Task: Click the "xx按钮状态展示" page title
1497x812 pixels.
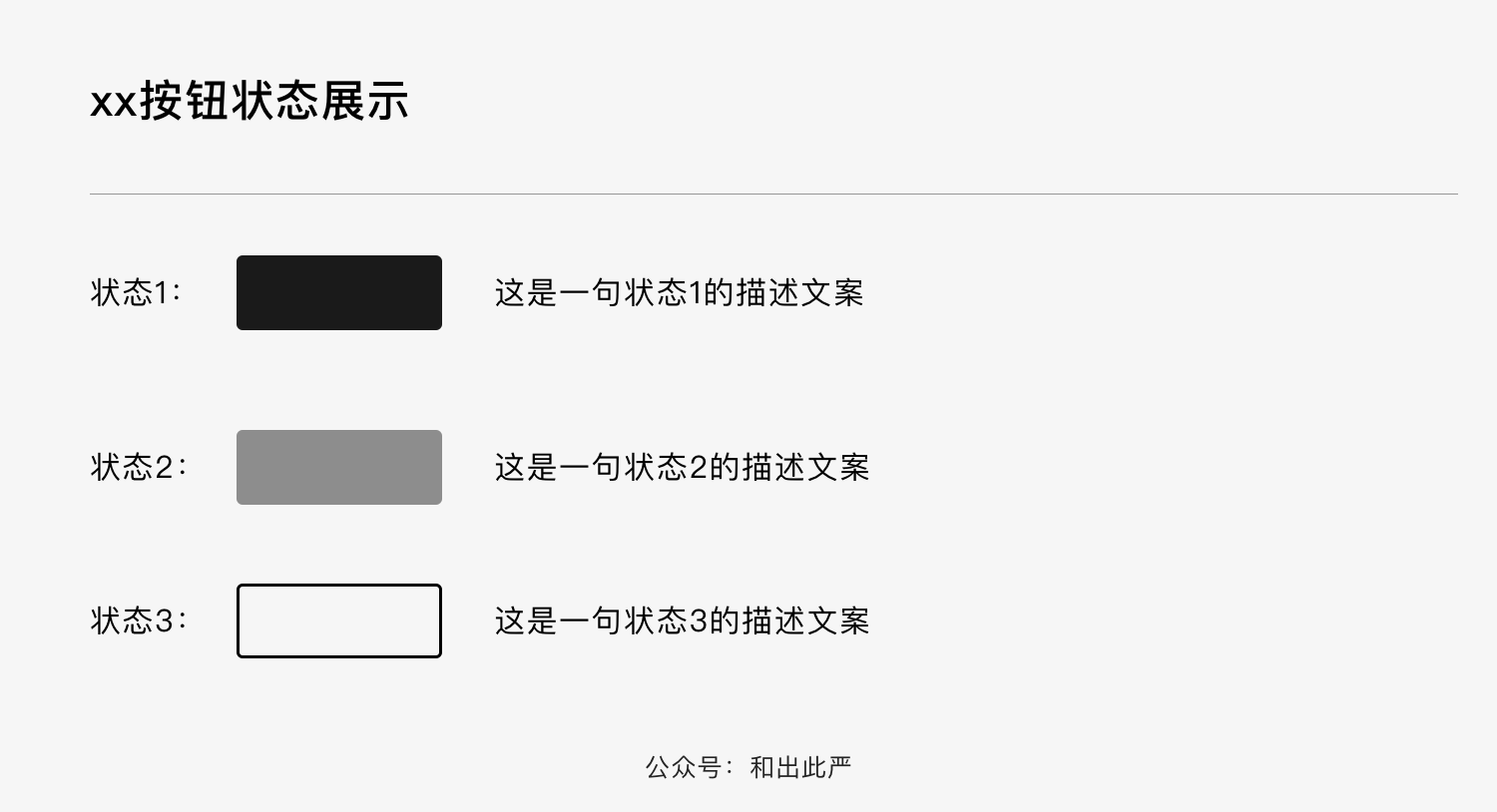Action: 249,102
